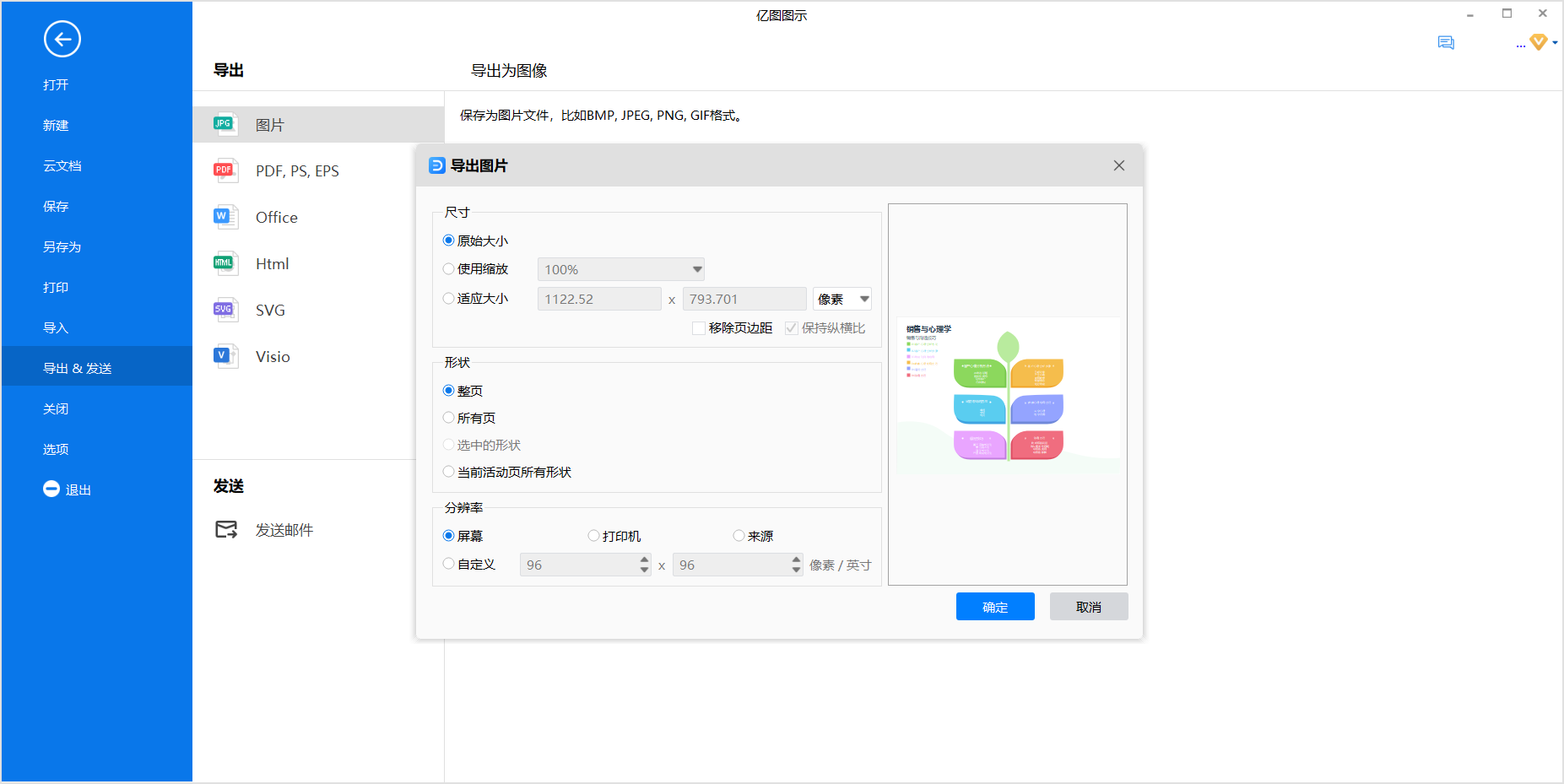
Task: Toggle the 保持纵横比 checkbox
Action: coord(792,328)
